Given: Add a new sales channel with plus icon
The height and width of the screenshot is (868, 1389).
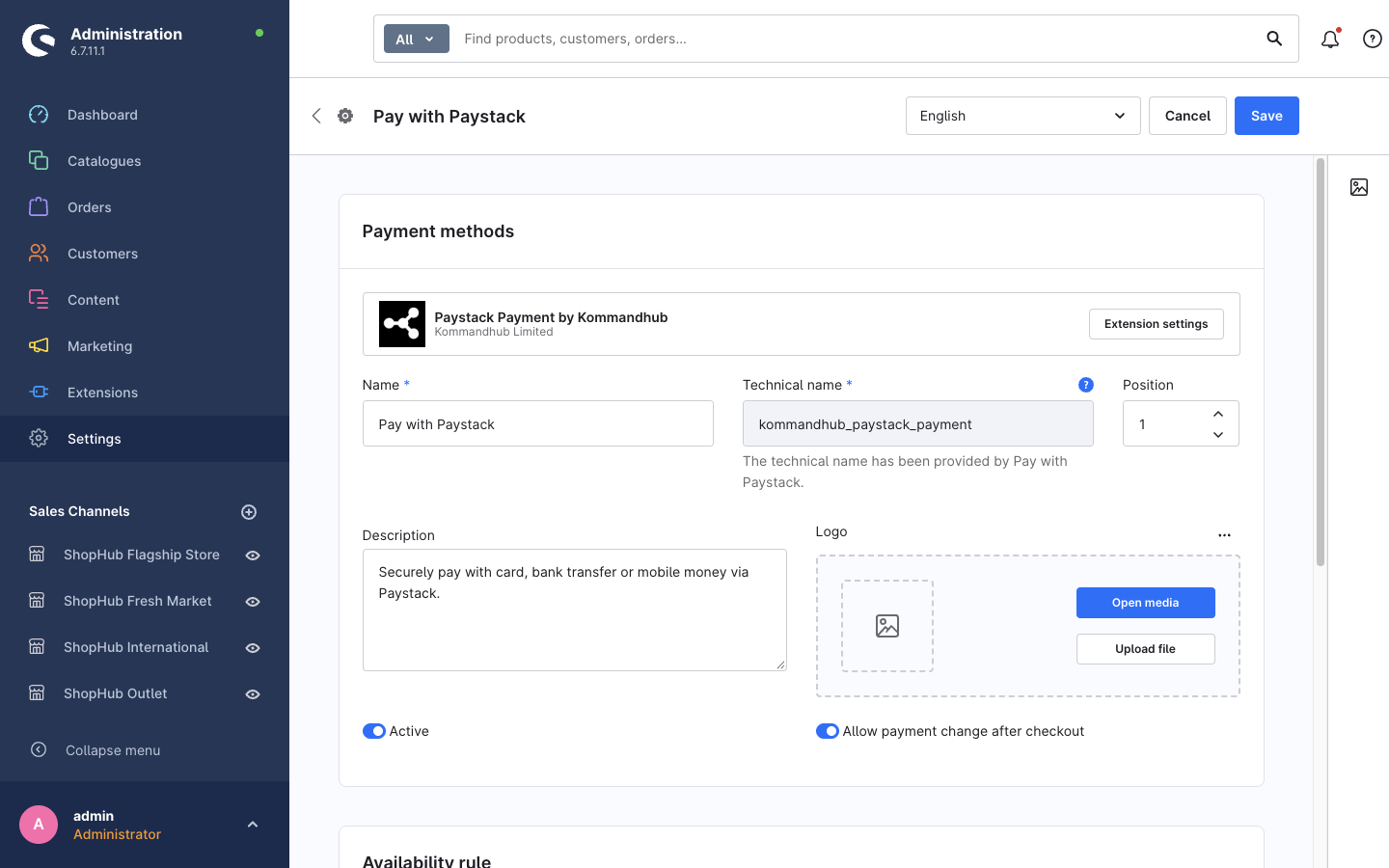Looking at the screenshot, I should (249, 512).
